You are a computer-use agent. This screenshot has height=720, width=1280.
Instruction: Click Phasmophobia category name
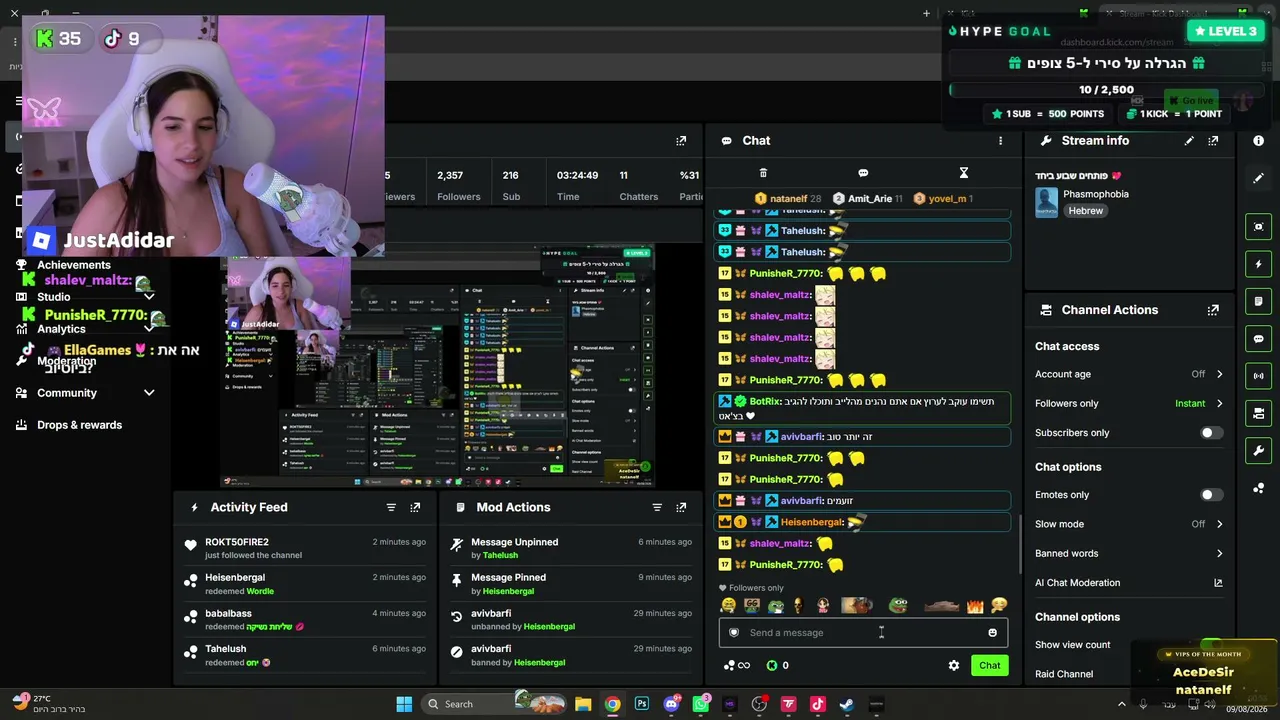tap(1096, 194)
